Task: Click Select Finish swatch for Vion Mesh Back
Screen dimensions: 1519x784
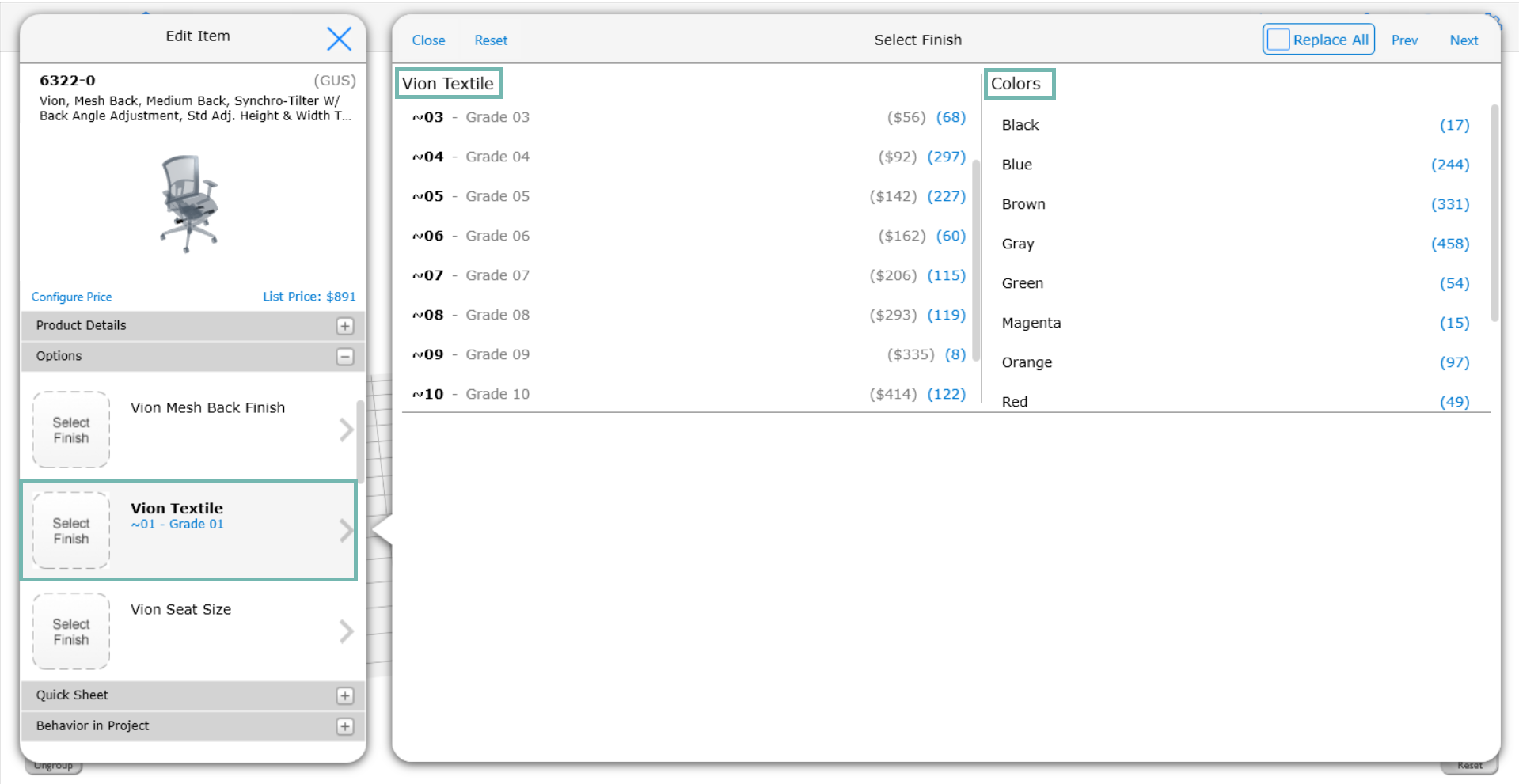Action: [x=71, y=430]
